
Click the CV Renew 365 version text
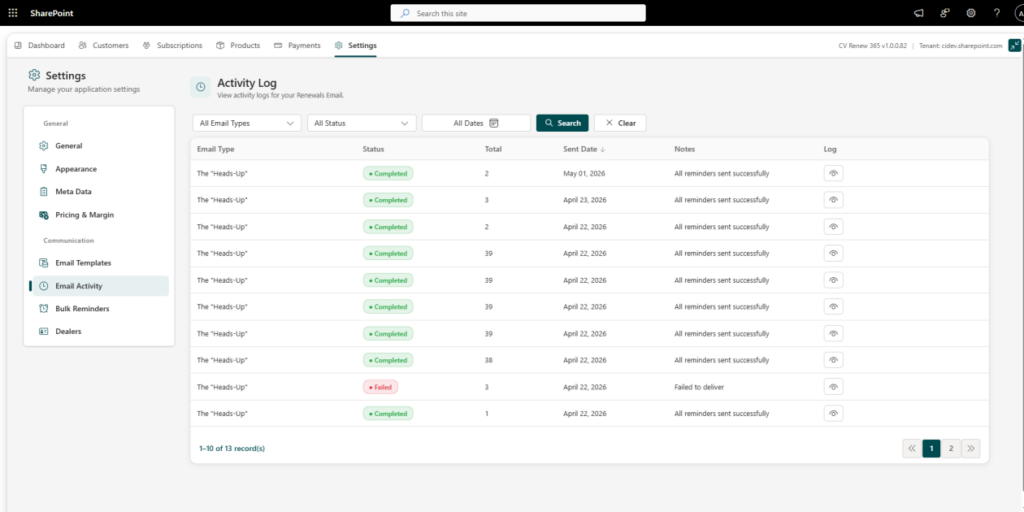(872, 46)
